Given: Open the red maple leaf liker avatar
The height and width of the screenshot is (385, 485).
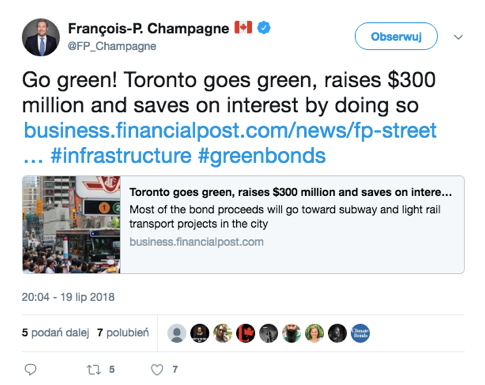Looking at the screenshot, I should click(x=246, y=333).
